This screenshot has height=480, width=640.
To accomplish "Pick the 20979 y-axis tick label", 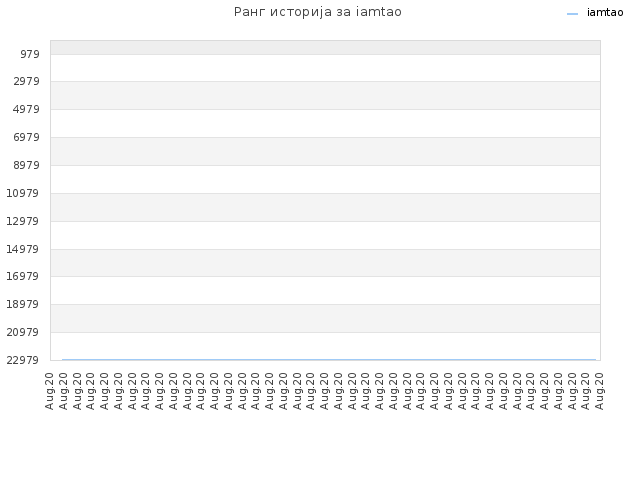I will tap(22, 332).
